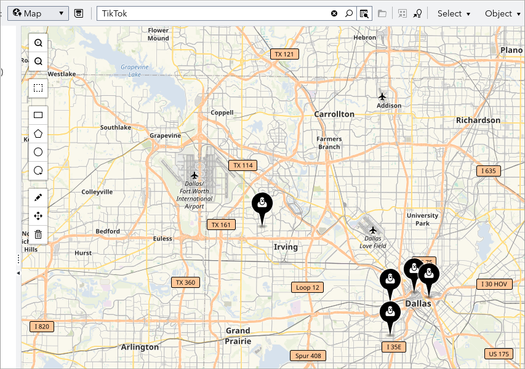Image resolution: width=525 pixels, height=369 pixels.
Task: Activate the pencil edit tool
Action: tap(38, 198)
